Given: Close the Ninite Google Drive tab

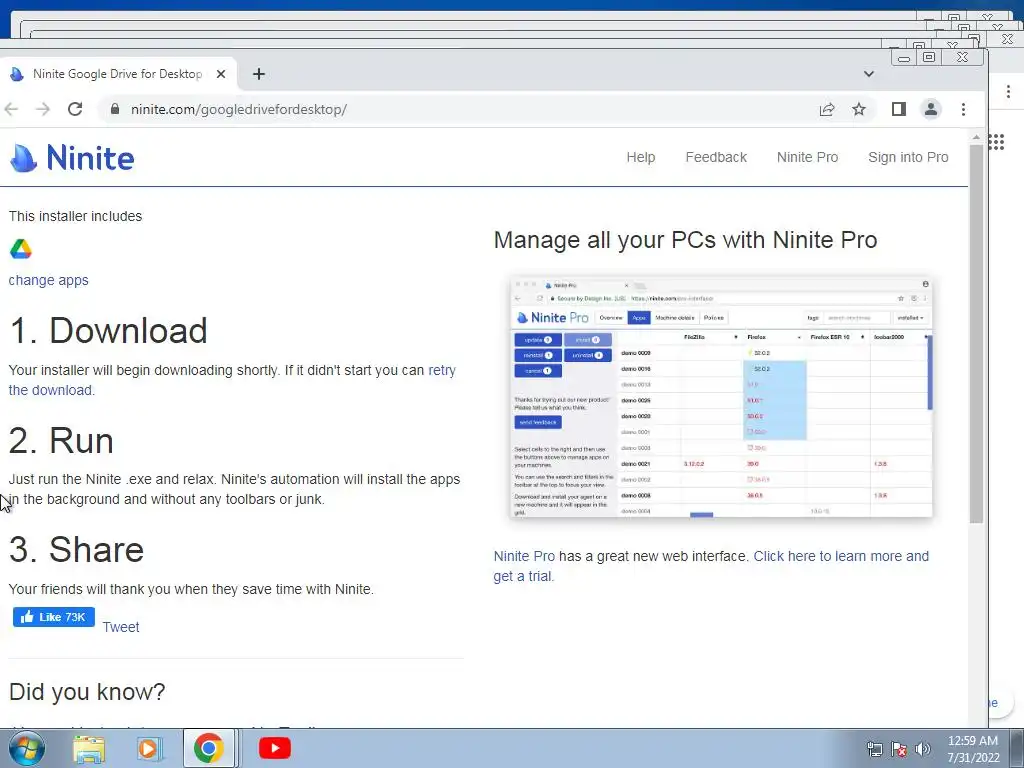Looking at the screenshot, I should [221, 74].
